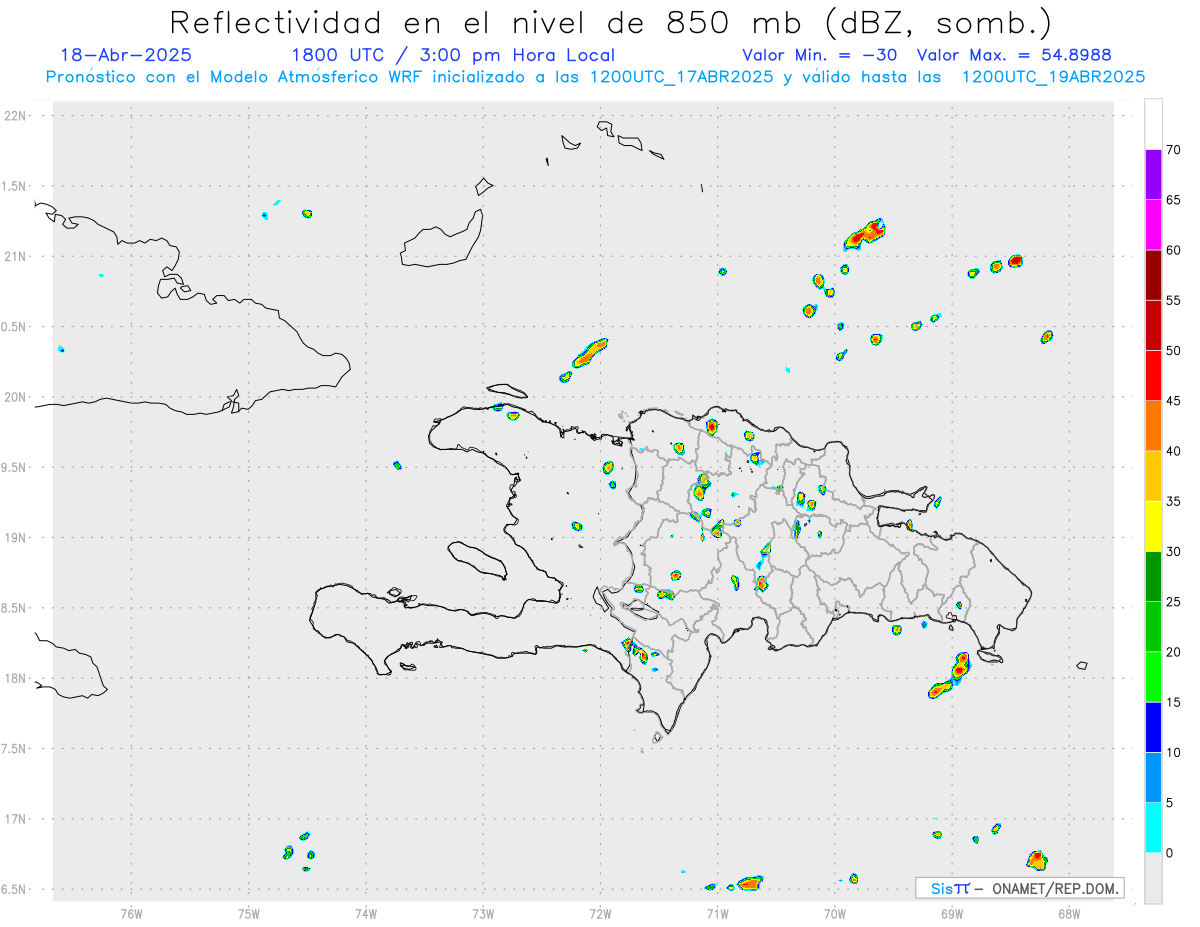Click the '73W' longitude label
Viewport: 1200px width, 927px height.
coord(483,914)
